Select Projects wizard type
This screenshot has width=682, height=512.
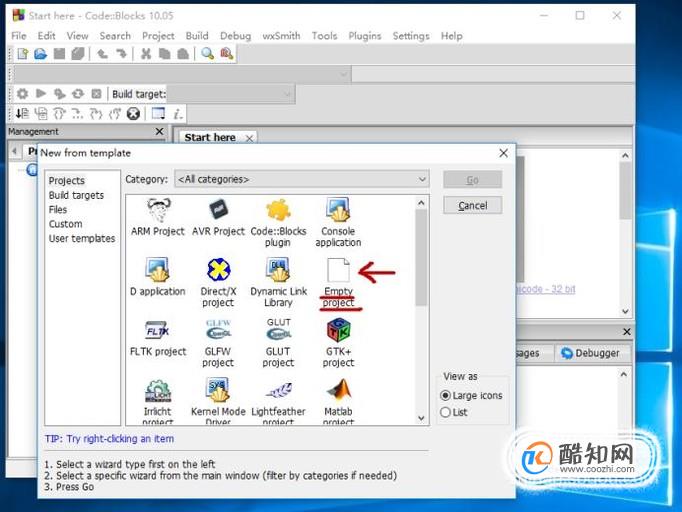(x=67, y=181)
